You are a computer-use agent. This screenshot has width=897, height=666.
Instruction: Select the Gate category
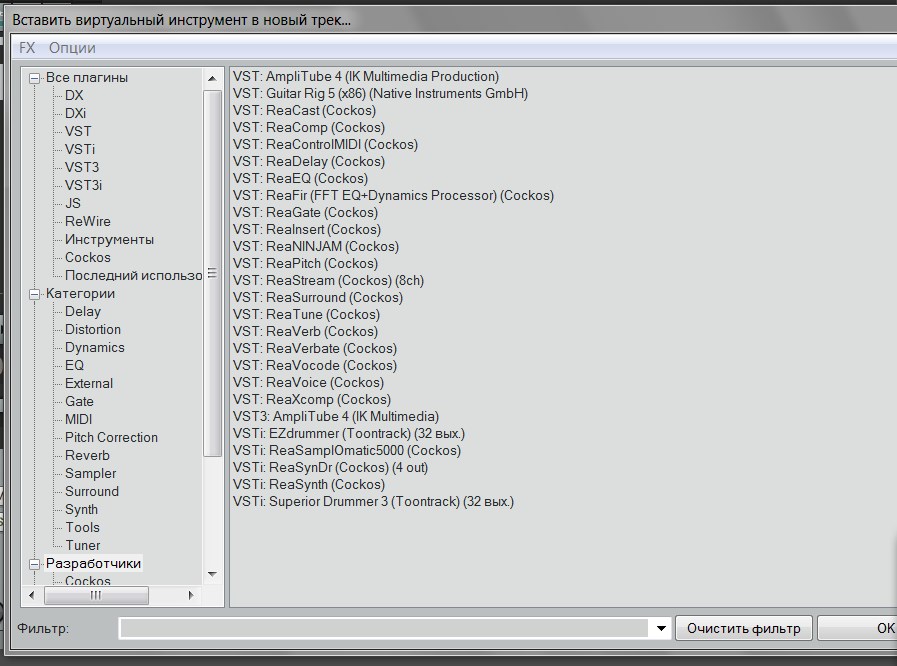coord(79,402)
